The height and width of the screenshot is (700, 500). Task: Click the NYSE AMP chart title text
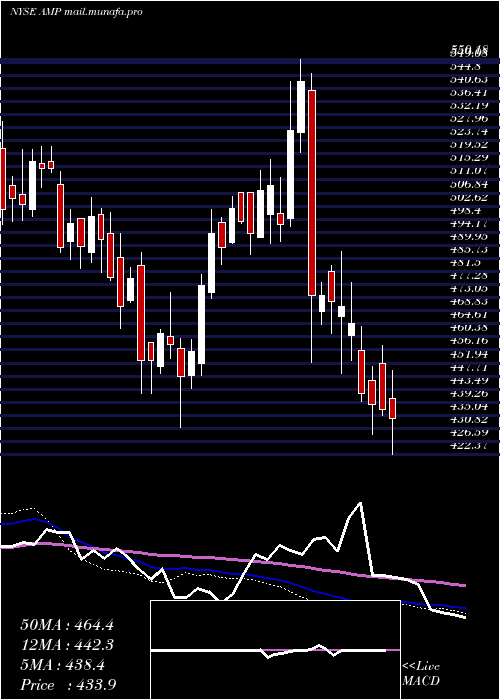pyautogui.click(x=76, y=12)
